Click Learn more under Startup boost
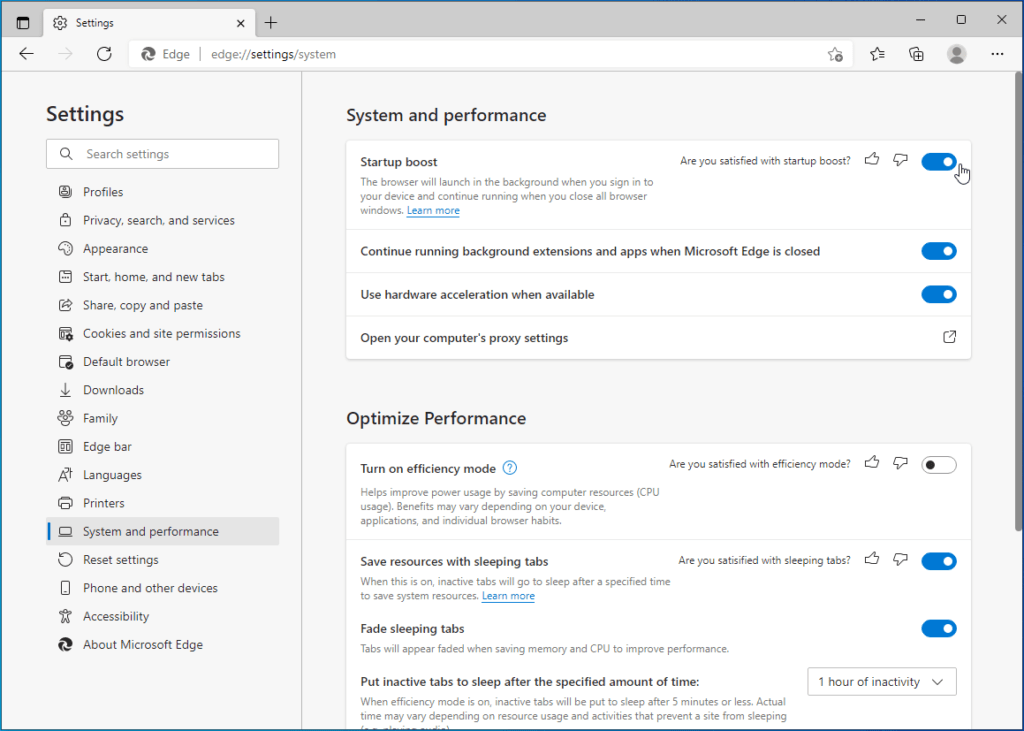1024x731 pixels. point(433,210)
